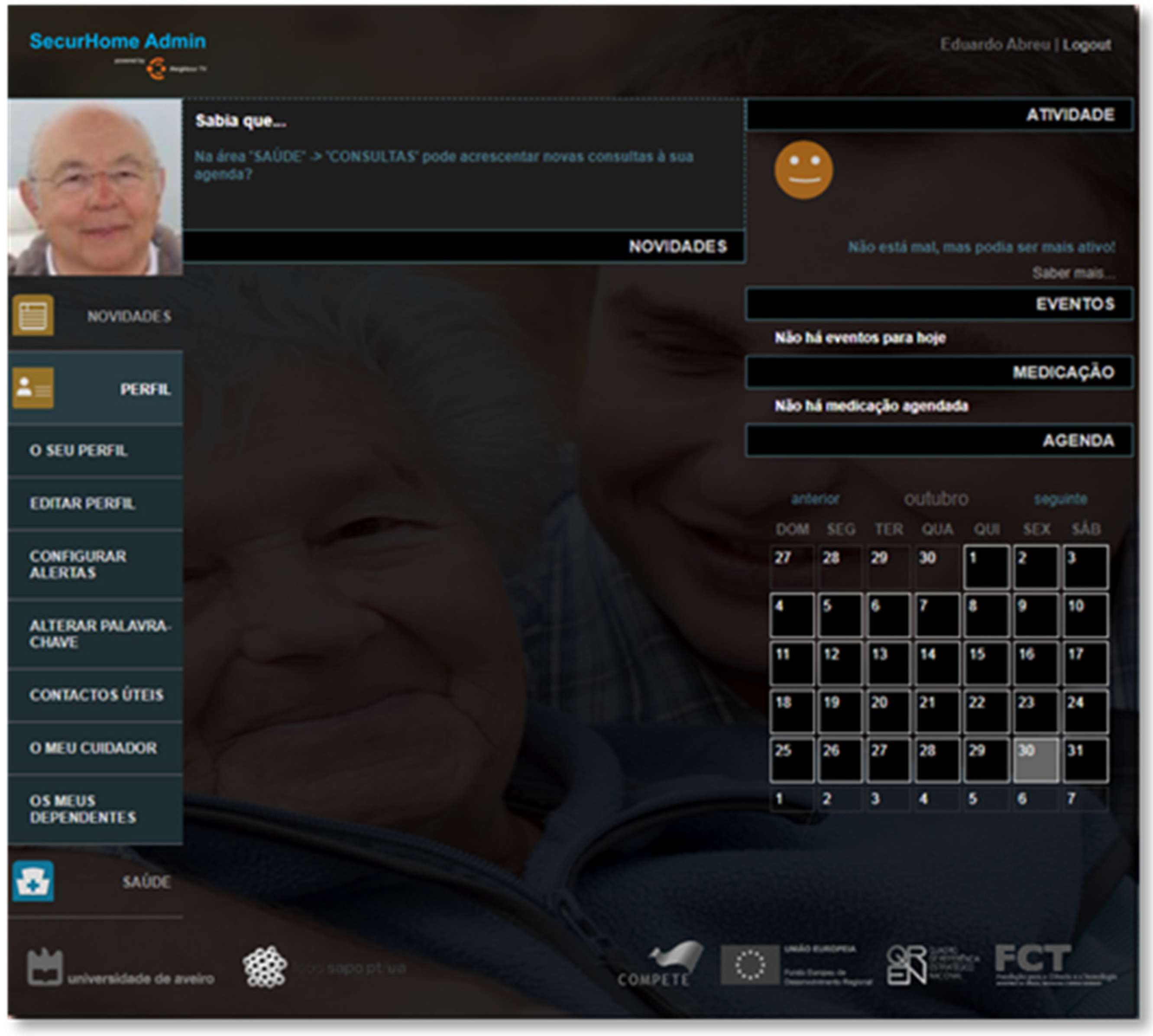Click the Perfil ID card icon
Screen dimensions: 1153x1036
point(33,388)
